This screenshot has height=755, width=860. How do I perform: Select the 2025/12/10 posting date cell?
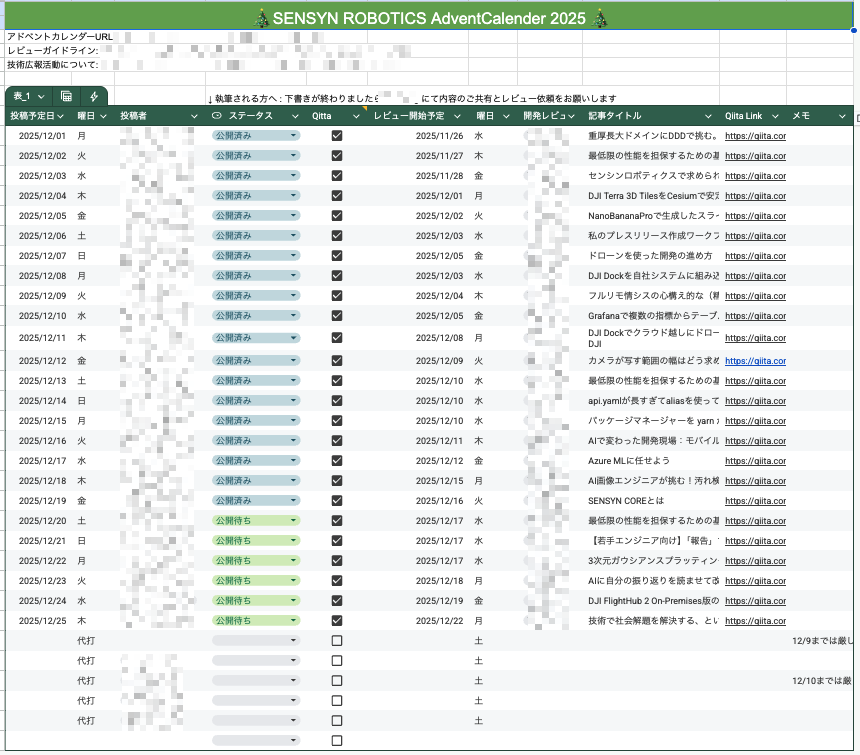pyautogui.click(x=42, y=316)
